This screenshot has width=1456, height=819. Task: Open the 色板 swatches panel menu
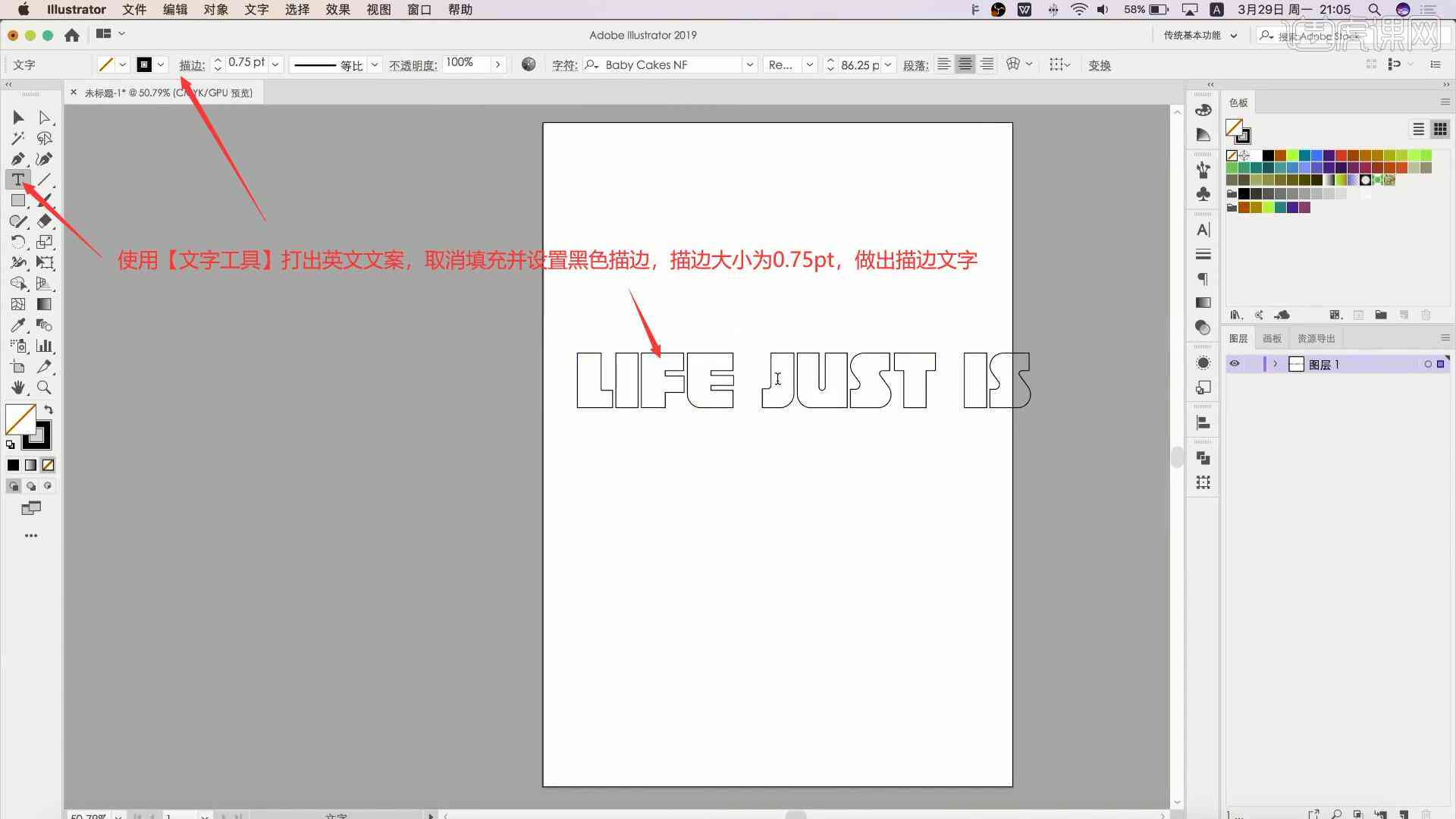[1445, 102]
